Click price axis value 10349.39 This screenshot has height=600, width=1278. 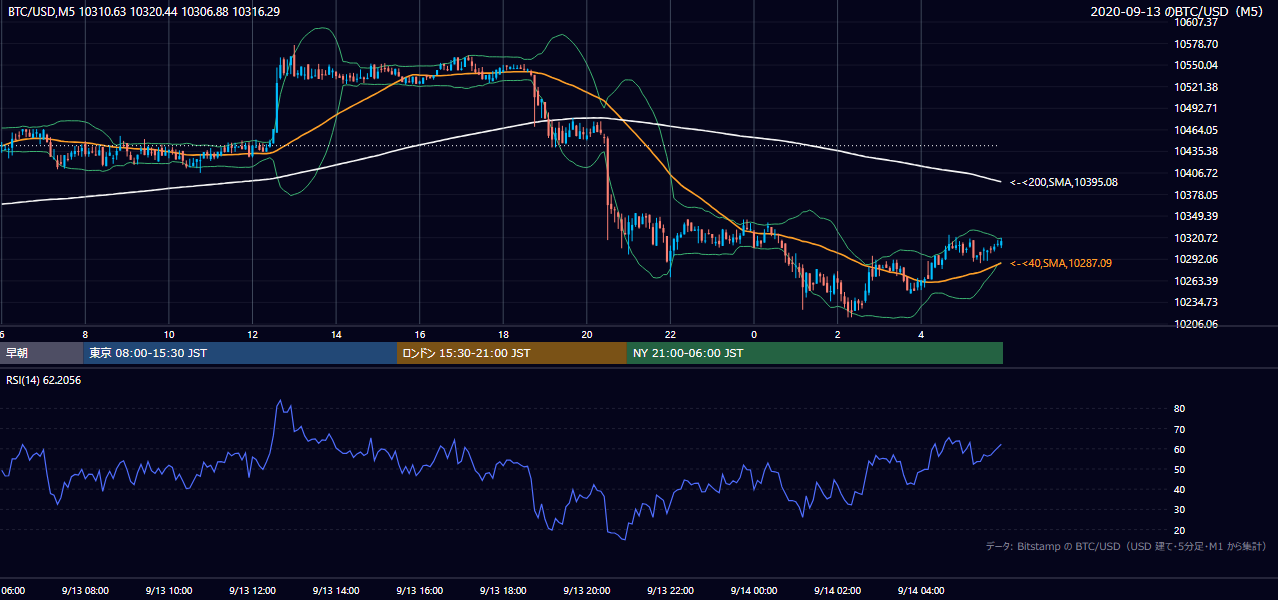click(x=1196, y=216)
